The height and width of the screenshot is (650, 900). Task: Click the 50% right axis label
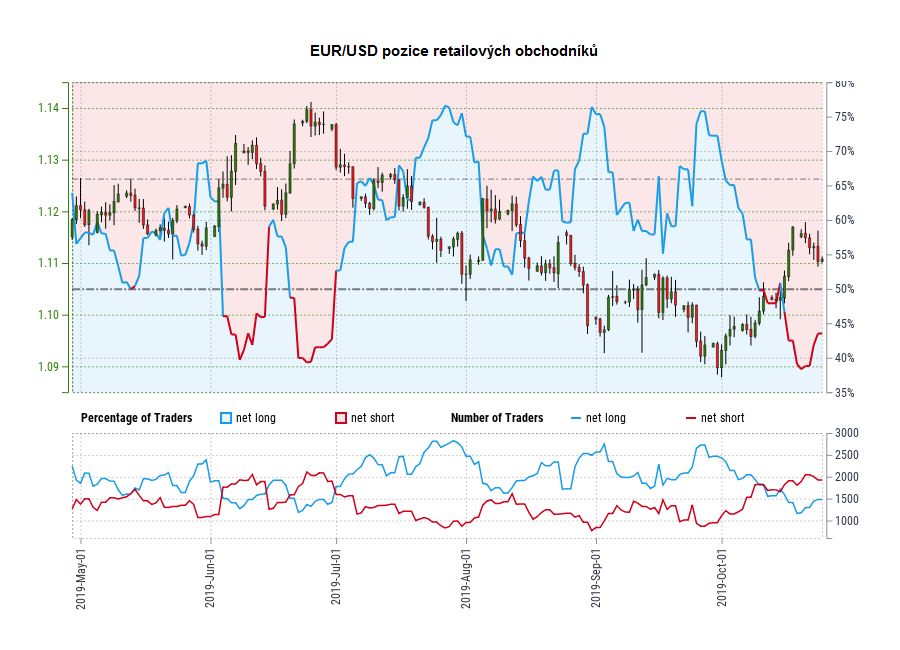coord(844,289)
